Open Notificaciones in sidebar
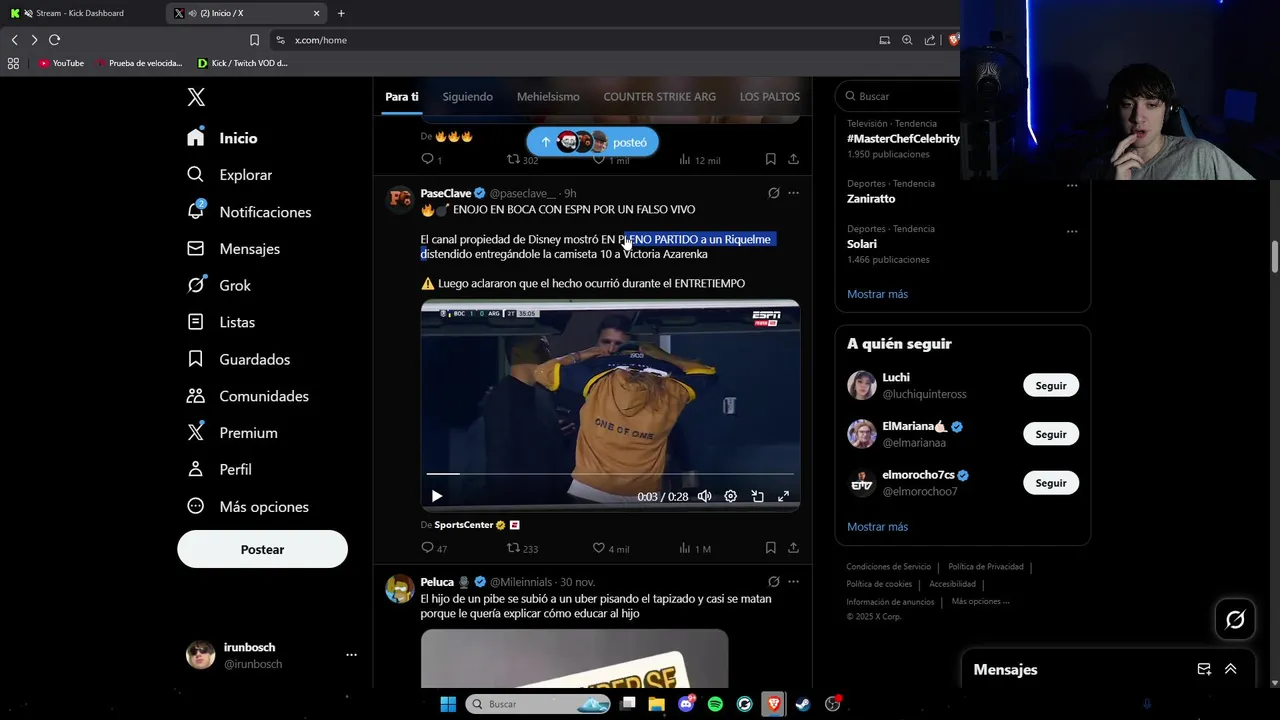The height and width of the screenshot is (720, 1280). [x=249, y=212]
